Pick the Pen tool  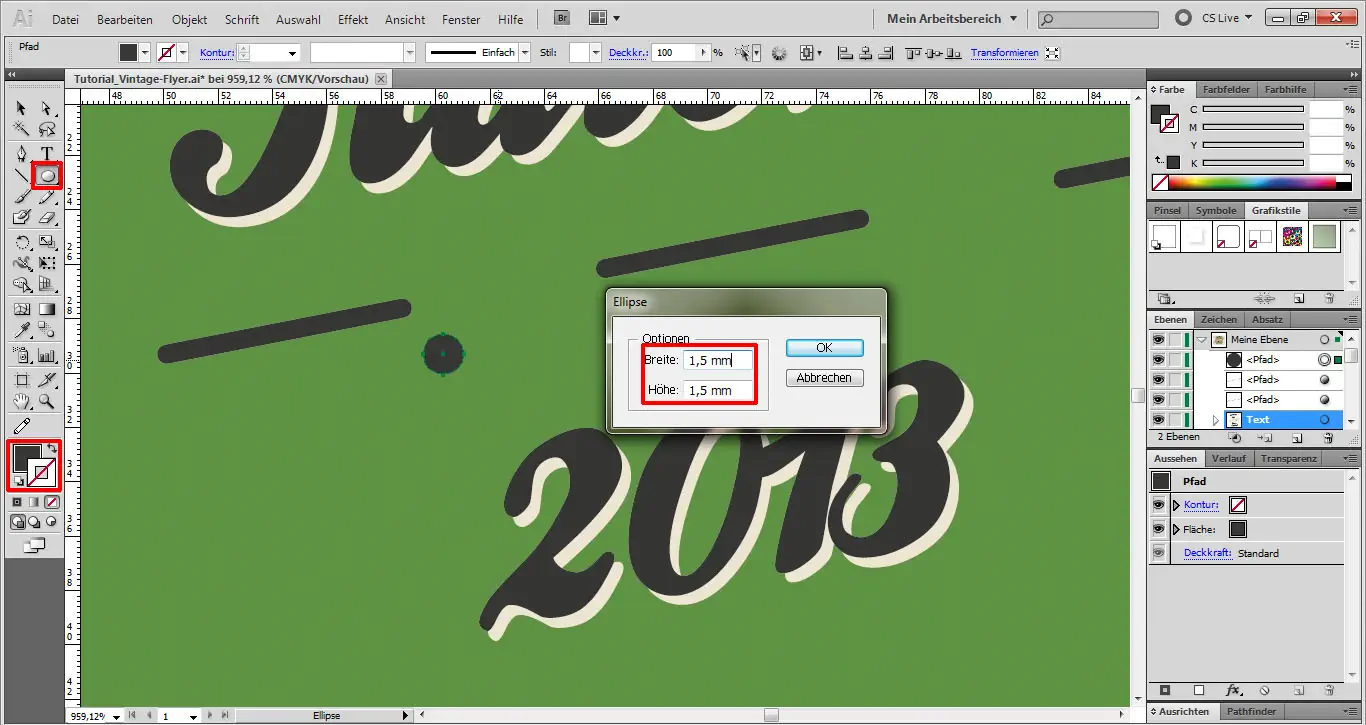(x=22, y=153)
